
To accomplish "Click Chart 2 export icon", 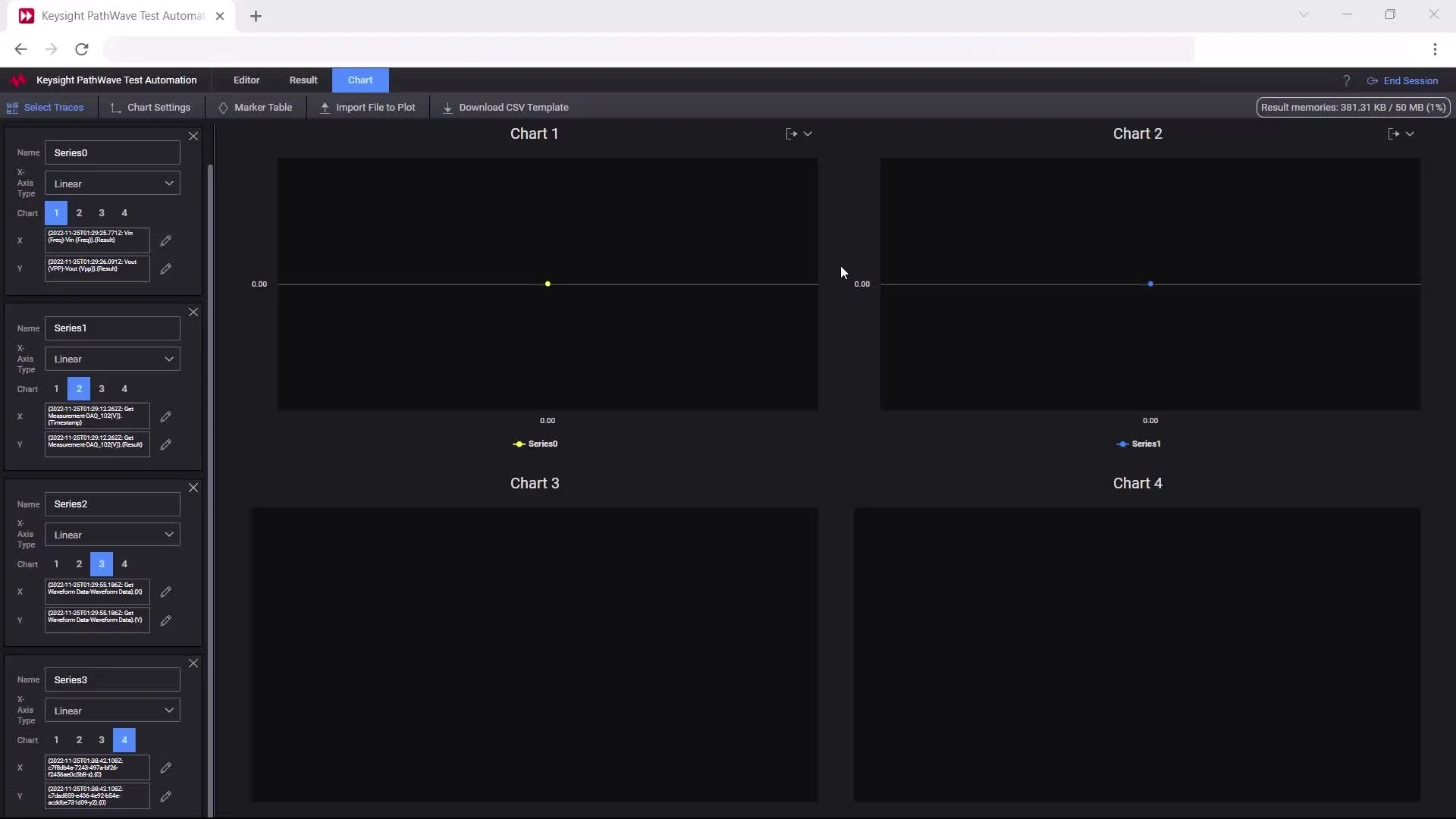I will [x=1394, y=133].
